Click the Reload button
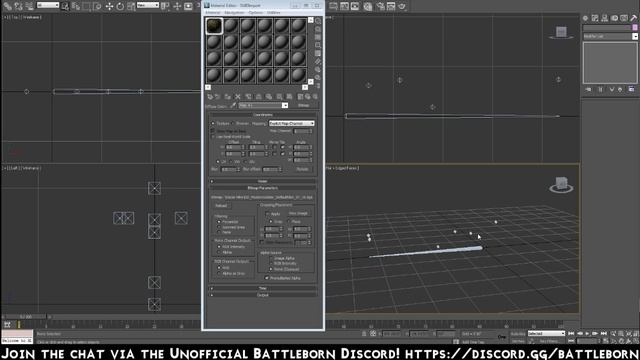This screenshot has width=640, height=360. point(221,206)
